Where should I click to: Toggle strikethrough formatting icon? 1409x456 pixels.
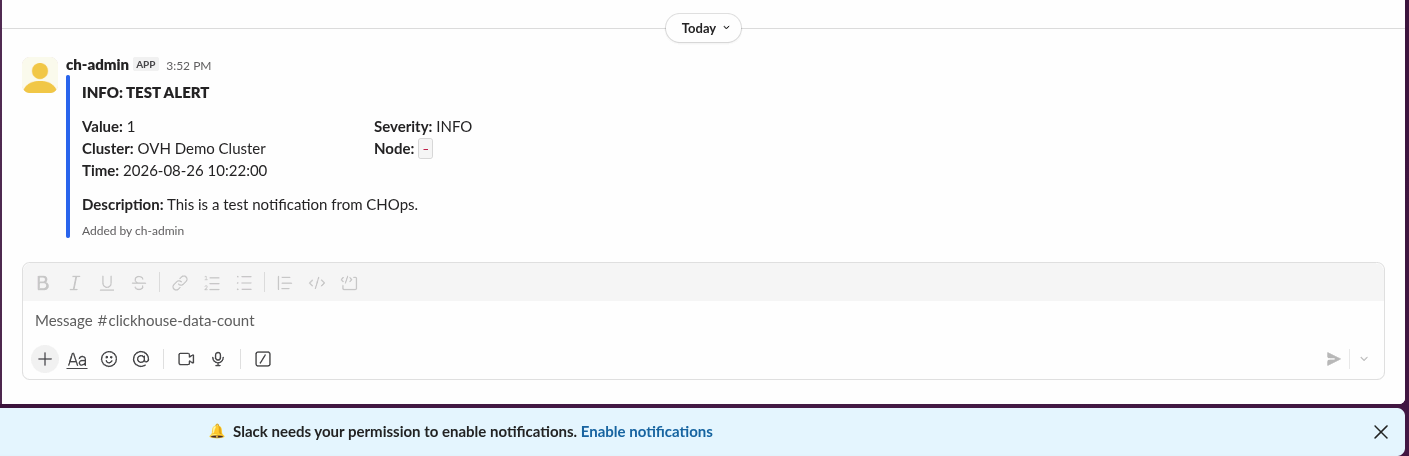pos(139,283)
